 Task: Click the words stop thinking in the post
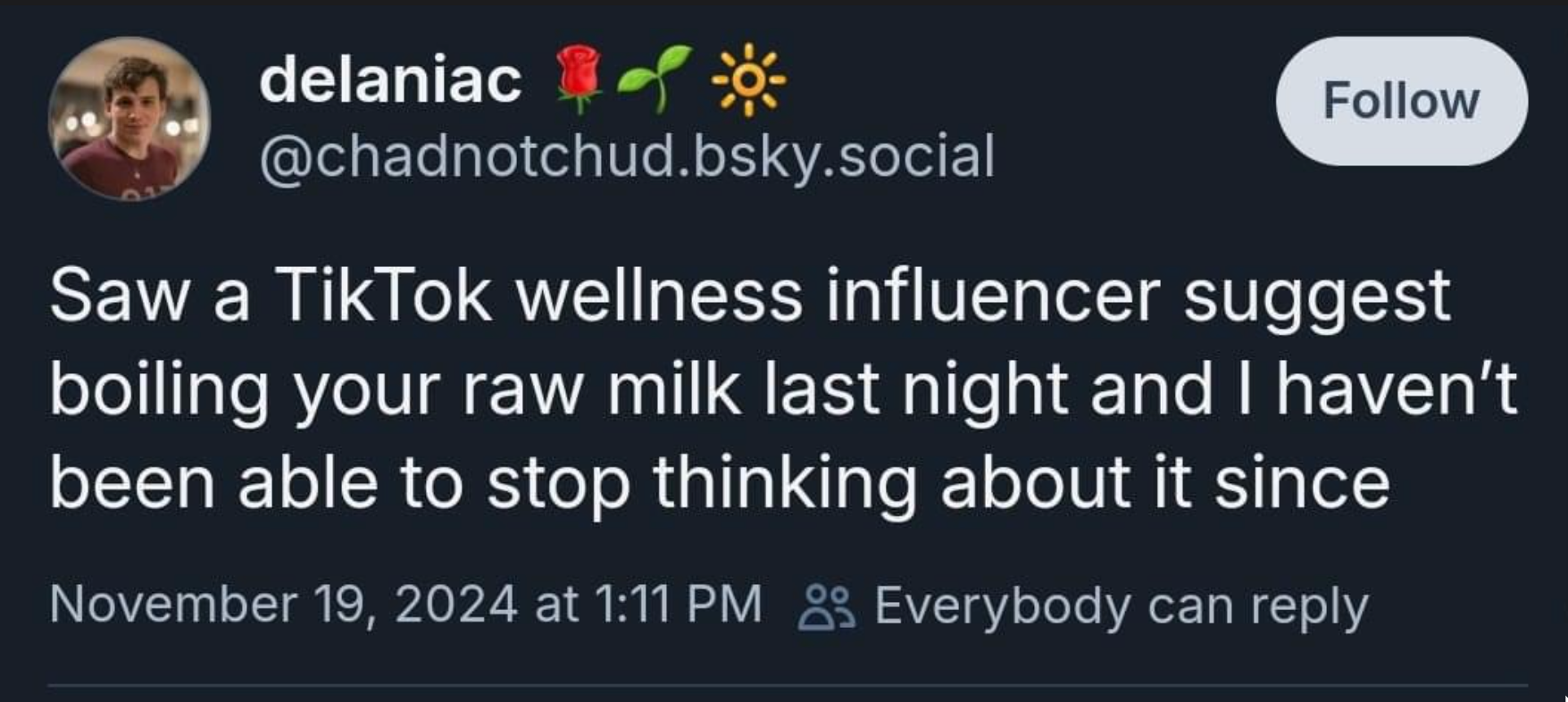coord(702,483)
